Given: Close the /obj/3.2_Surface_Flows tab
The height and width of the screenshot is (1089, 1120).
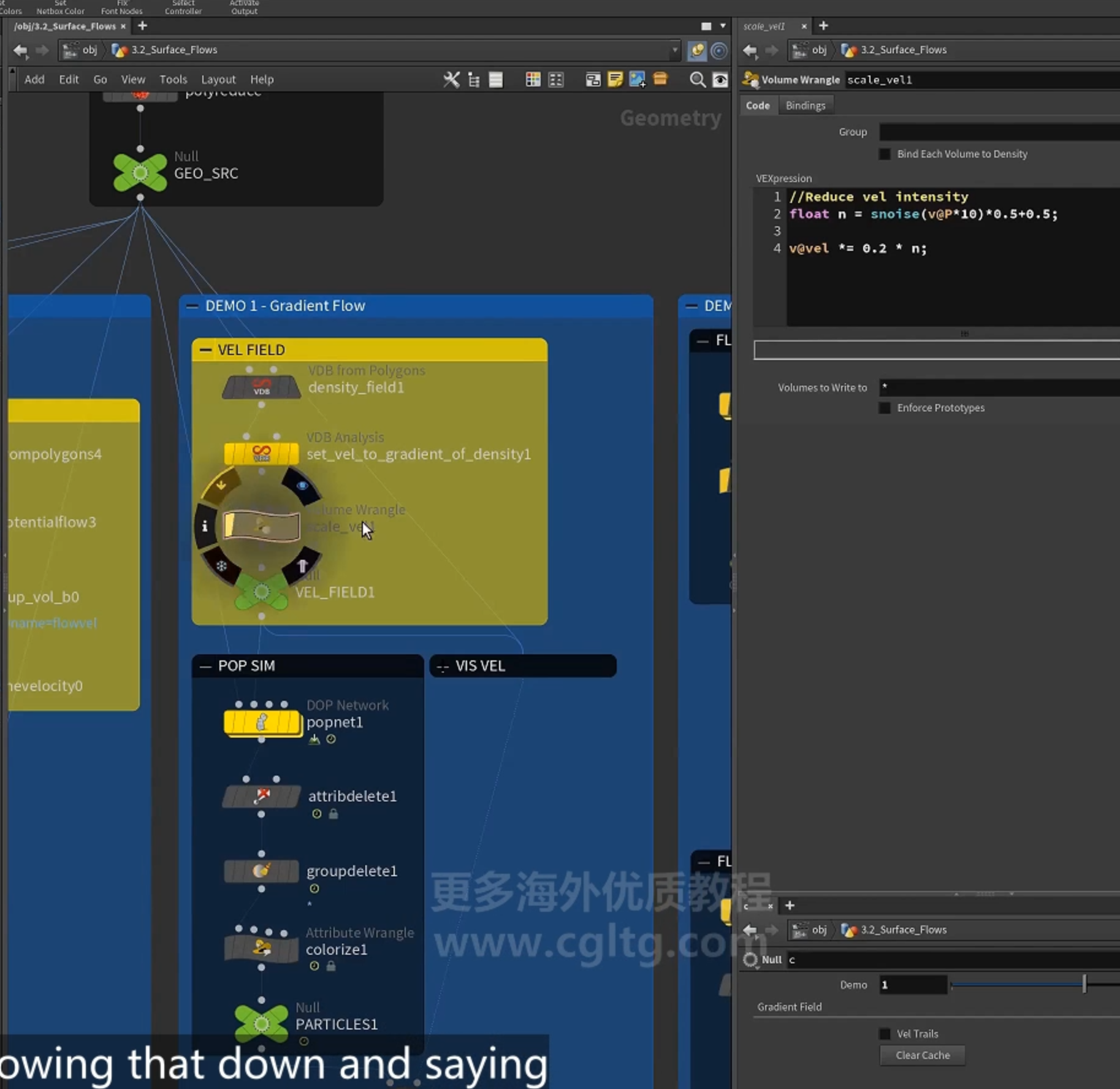Looking at the screenshot, I should pyautogui.click(x=123, y=26).
